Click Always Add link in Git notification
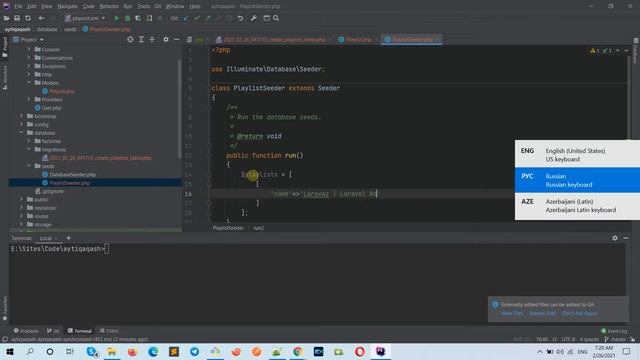The image size is (640, 360). point(542,313)
